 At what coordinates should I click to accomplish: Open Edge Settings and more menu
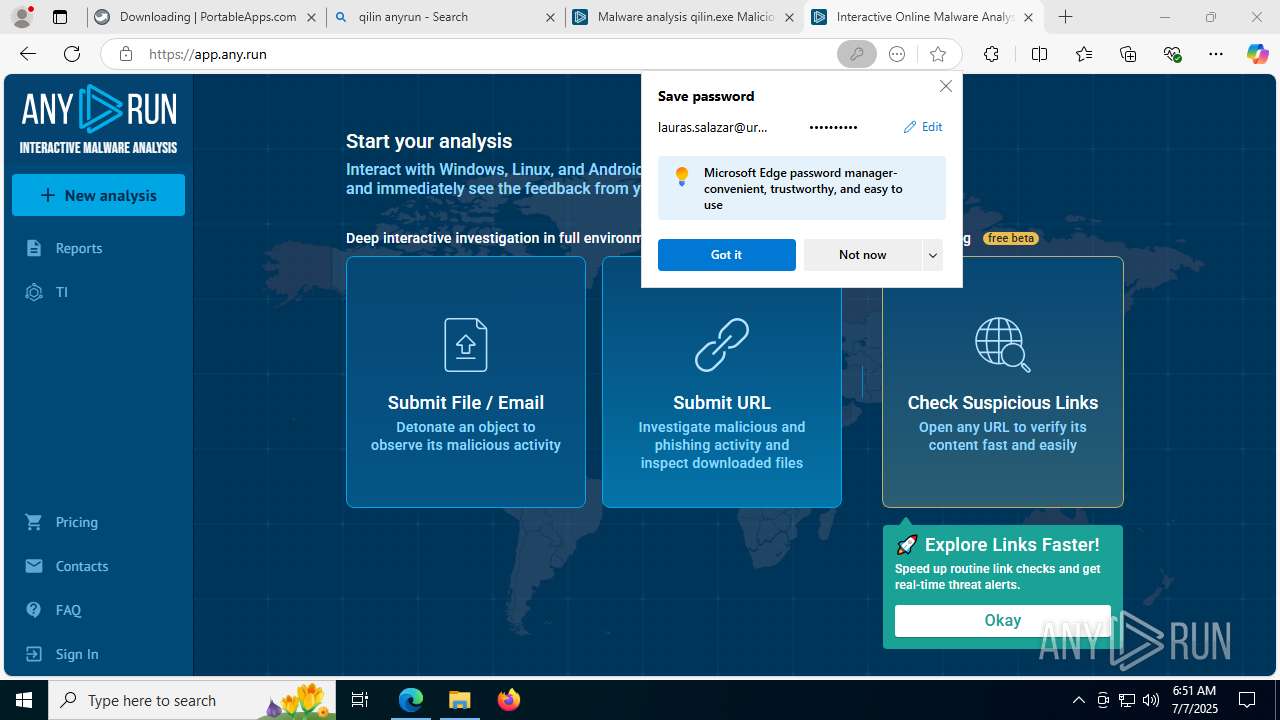(x=1216, y=54)
